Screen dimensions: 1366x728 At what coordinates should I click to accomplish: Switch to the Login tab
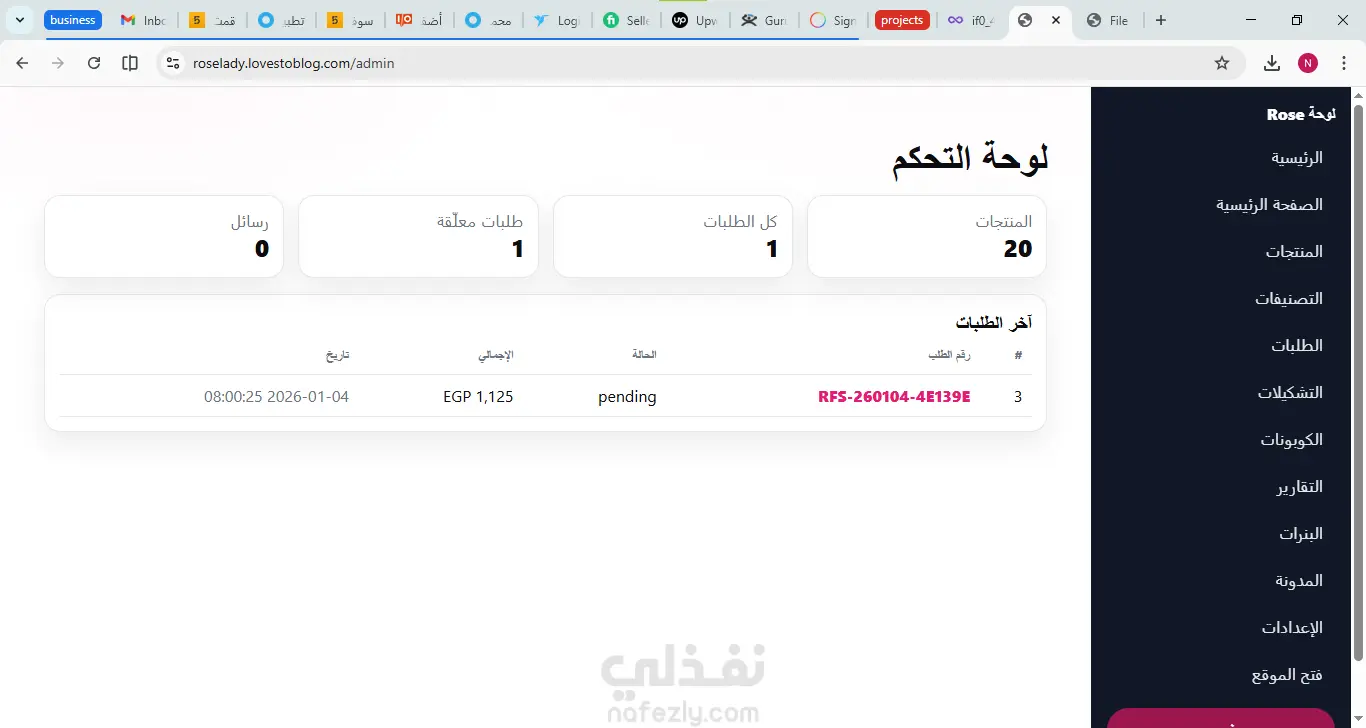click(557, 20)
